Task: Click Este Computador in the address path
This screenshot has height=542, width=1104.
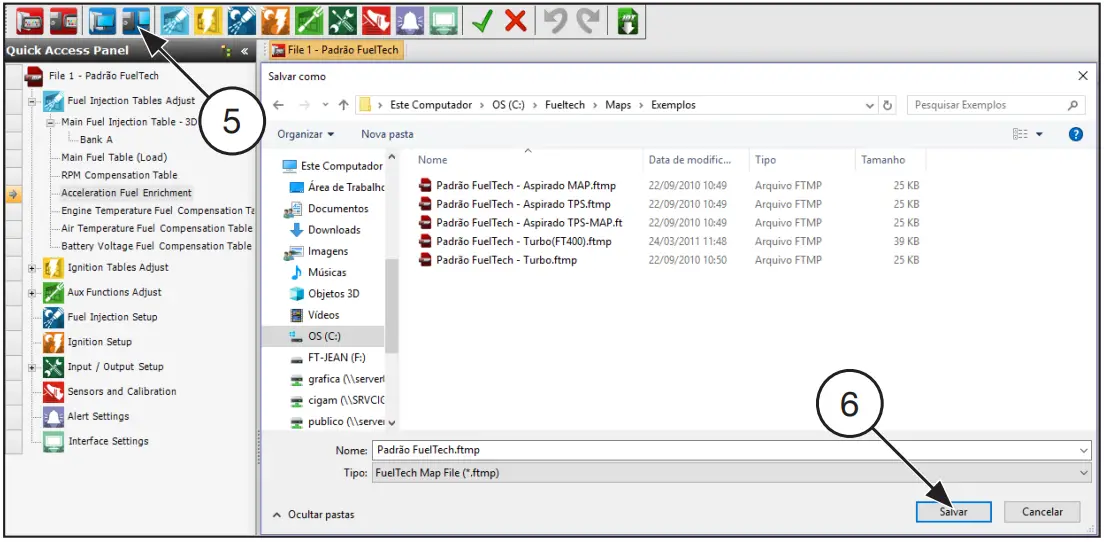Action: click(432, 105)
